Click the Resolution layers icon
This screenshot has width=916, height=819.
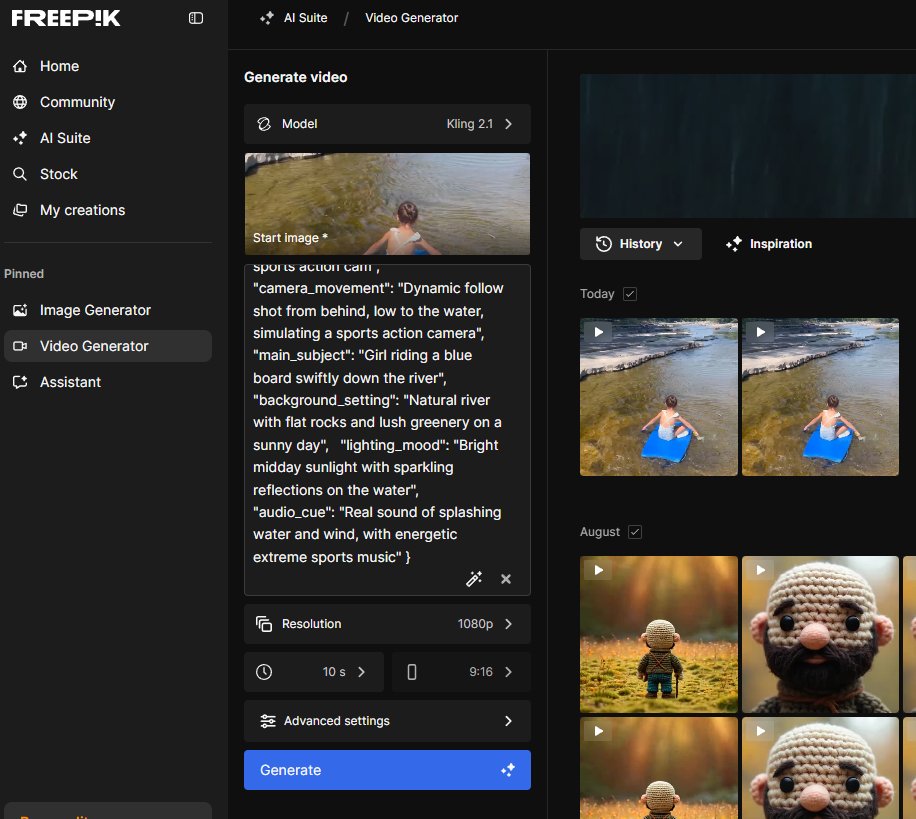click(x=264, y=624)
